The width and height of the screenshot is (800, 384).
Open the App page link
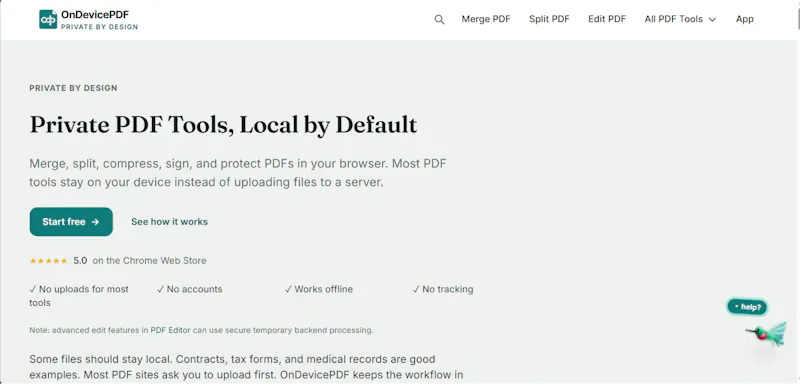click(744, 19)
